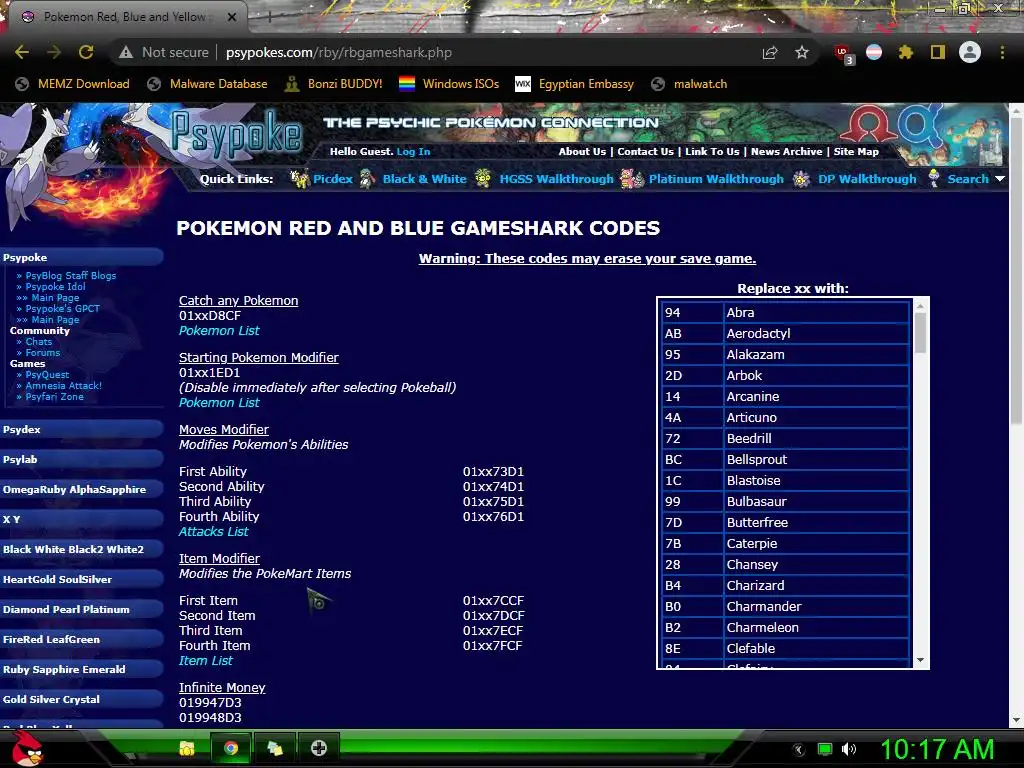Open the Not secure warning icon

[126, 52]
